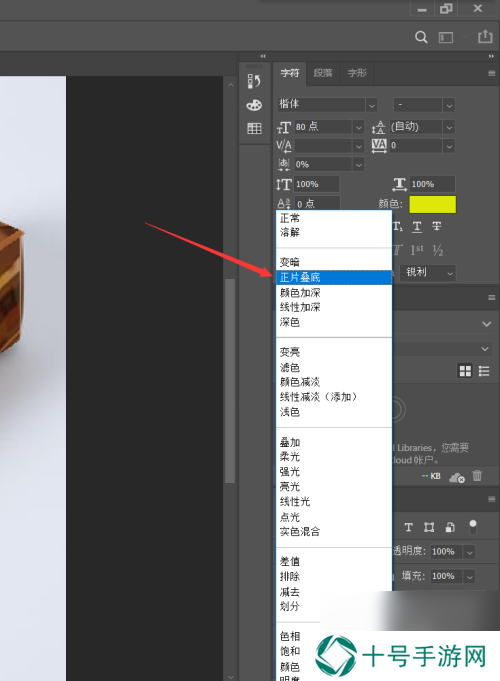Screen dimensions: 500x681
Task: Open Character panel flyout menu
Action: (x=491, y=73)
